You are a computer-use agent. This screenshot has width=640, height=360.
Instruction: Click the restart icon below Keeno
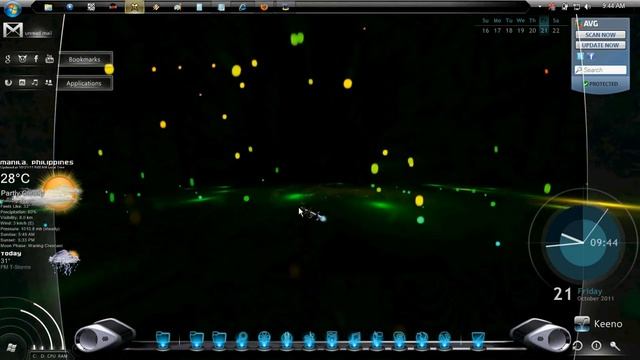577,346
